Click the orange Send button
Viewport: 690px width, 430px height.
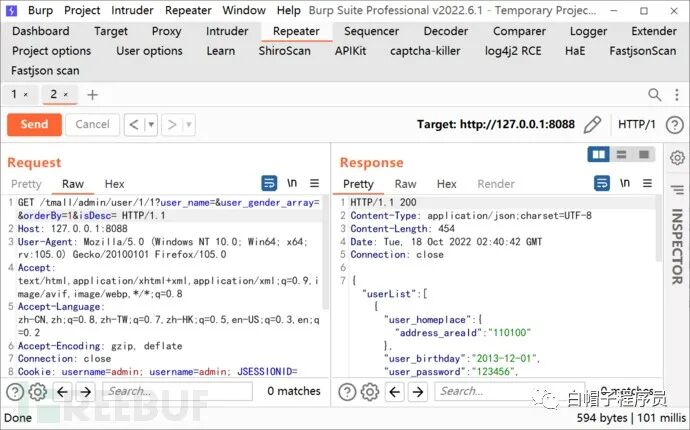tap(34, 125)
